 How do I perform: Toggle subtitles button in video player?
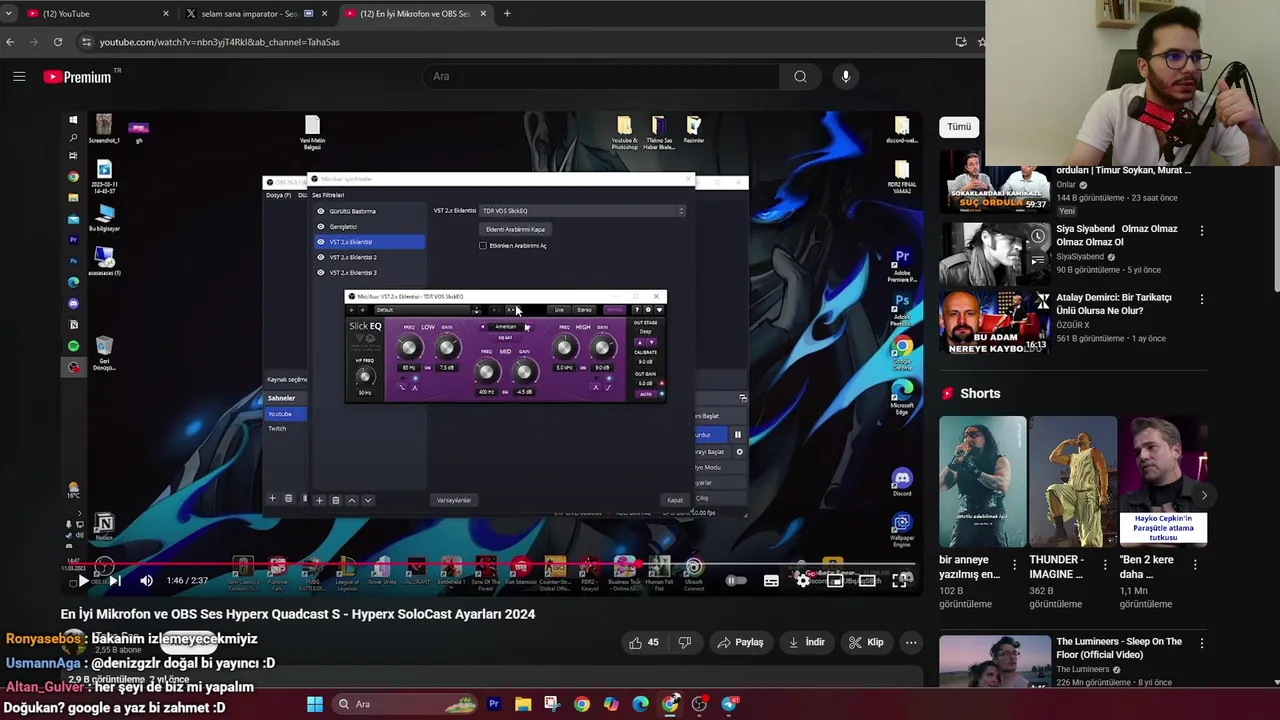(771, 580)
